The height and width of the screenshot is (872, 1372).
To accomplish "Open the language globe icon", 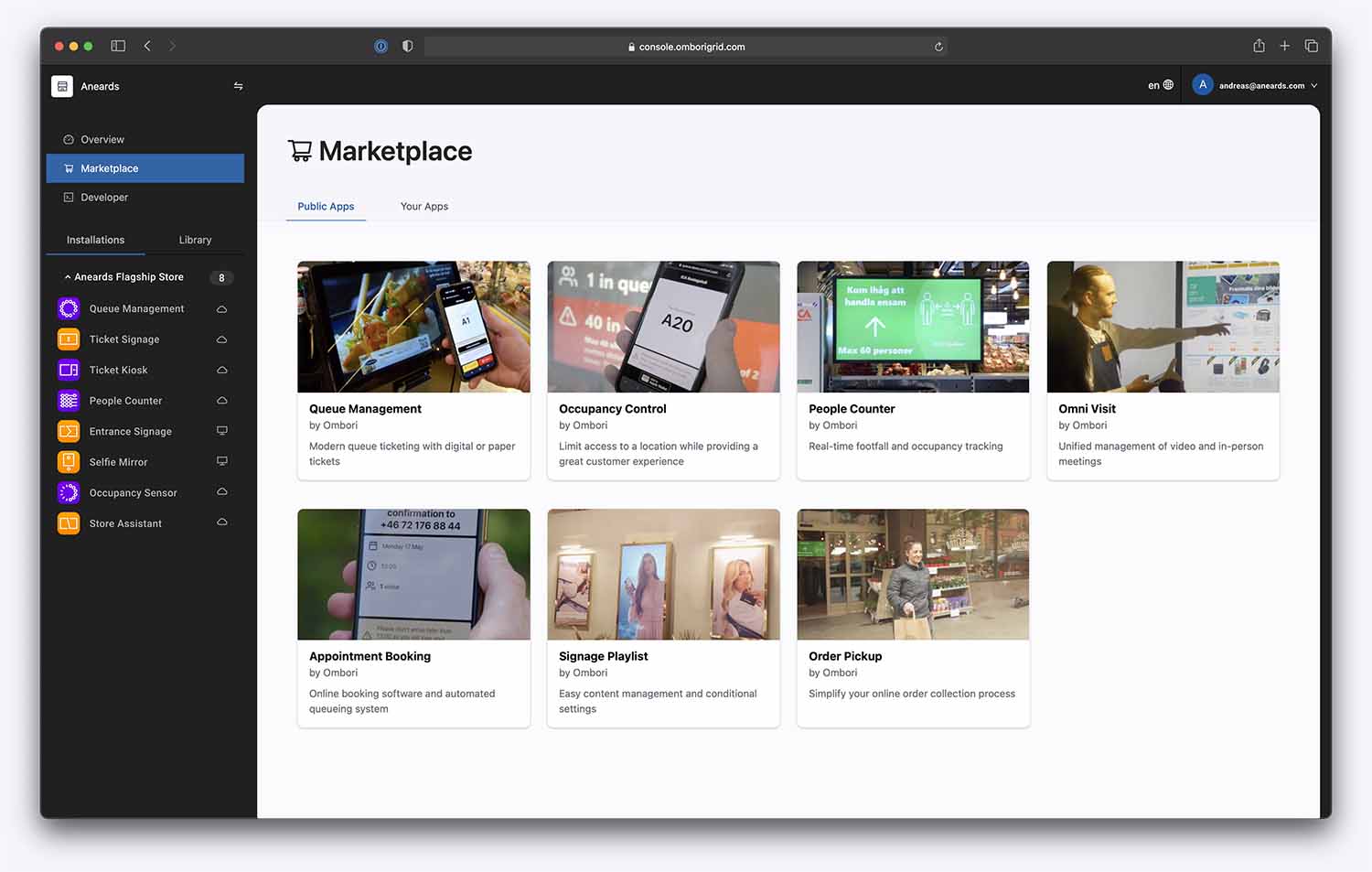I will (1167, 84).
